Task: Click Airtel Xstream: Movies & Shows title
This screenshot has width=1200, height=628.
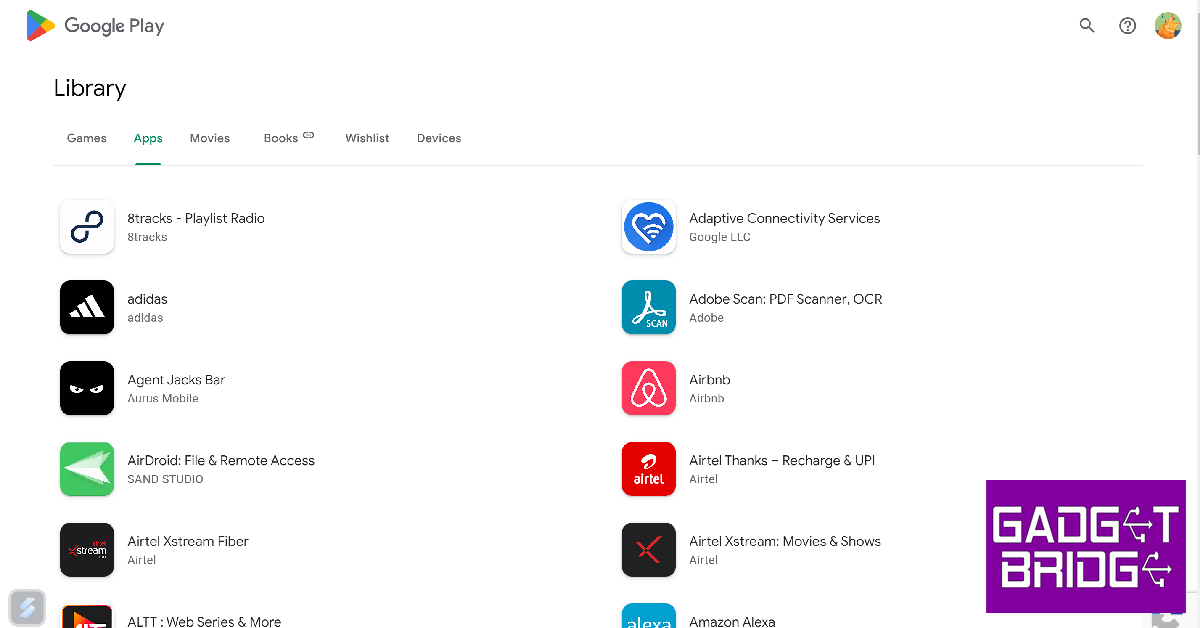Action: point(785,541)
